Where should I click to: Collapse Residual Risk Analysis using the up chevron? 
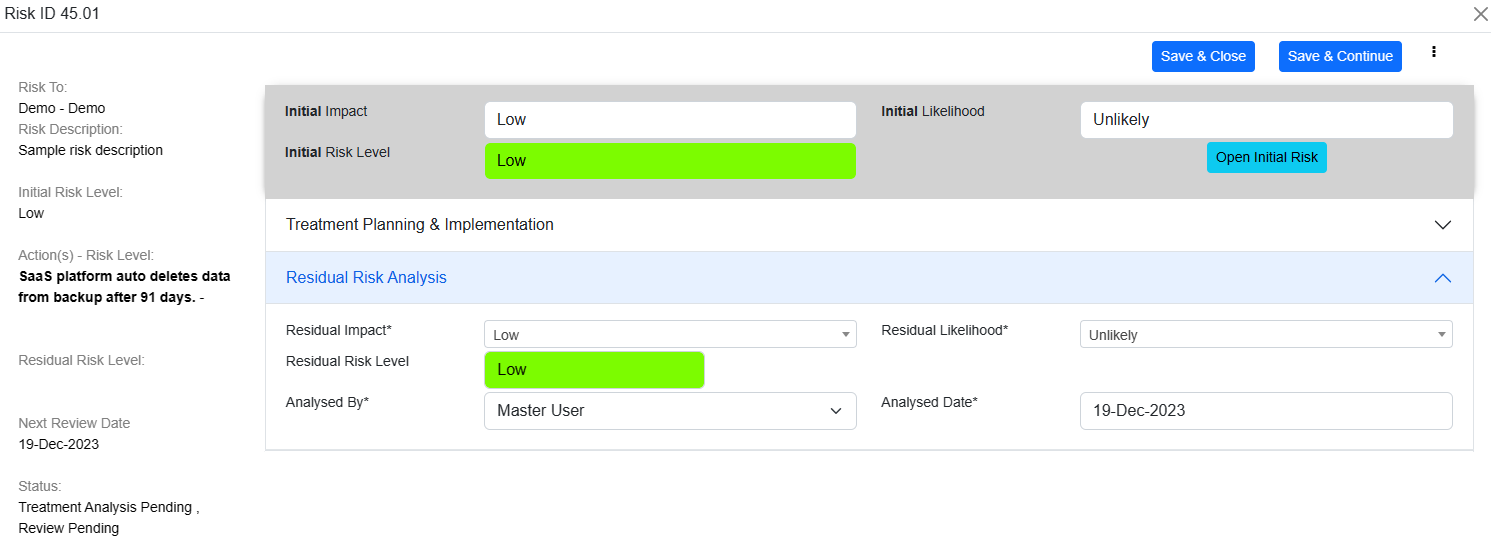pos(1442,278)
